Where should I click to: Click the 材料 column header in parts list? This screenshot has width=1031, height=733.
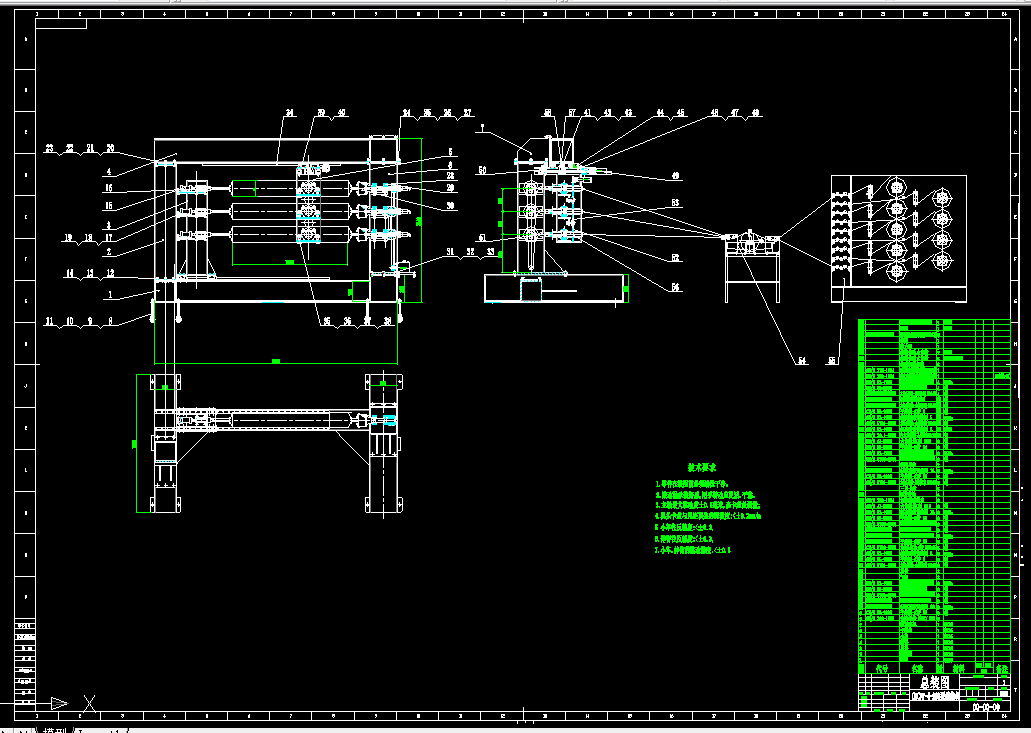[x=958, y=668]
